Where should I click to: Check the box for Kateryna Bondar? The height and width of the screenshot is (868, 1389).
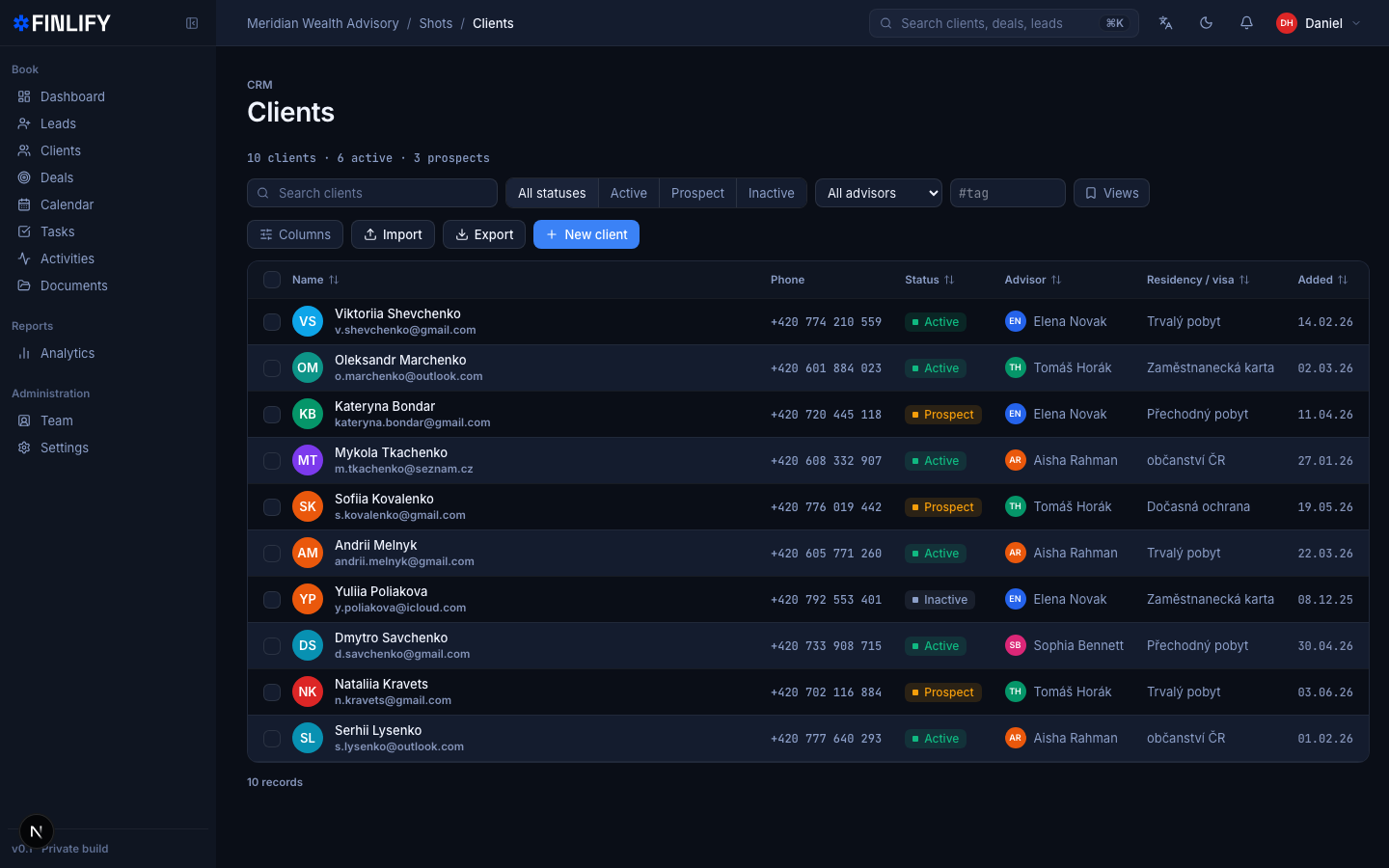(272, 414)
